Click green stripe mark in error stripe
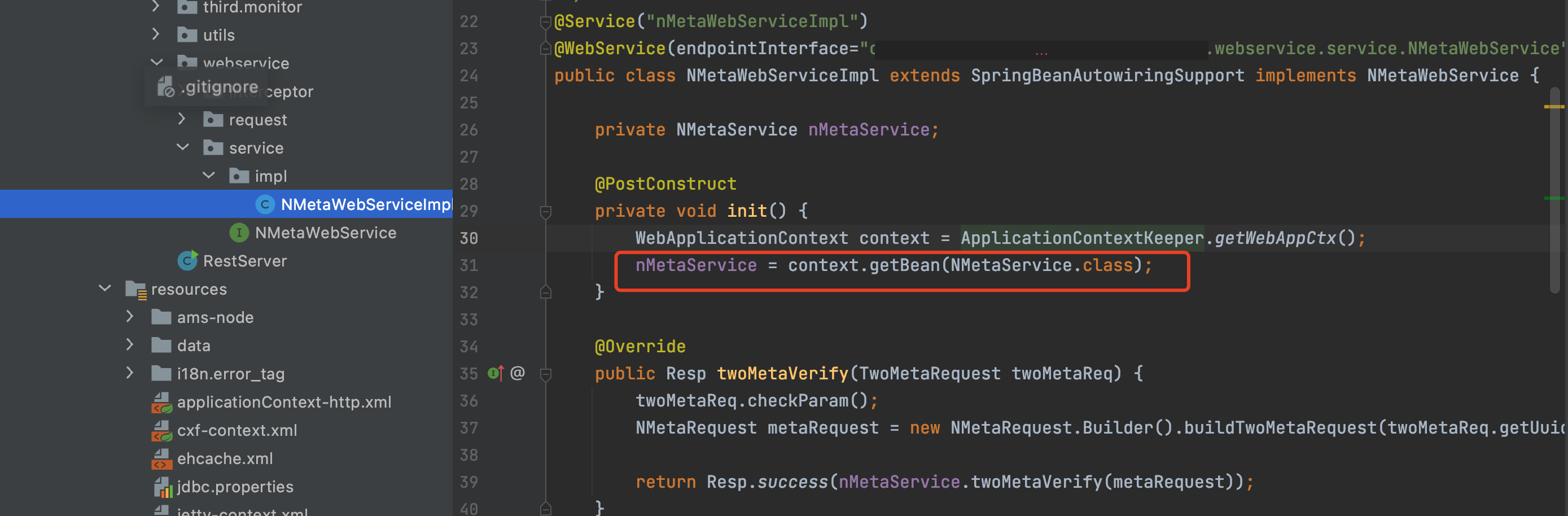The width and height of the screenshot is (1568, 516). [1554, 198]
